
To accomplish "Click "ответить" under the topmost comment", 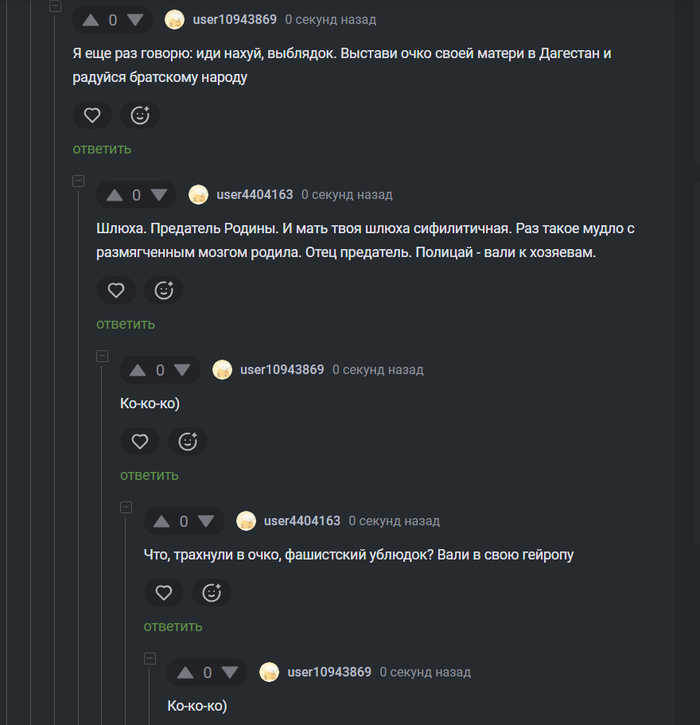I will tap(102, 149).
